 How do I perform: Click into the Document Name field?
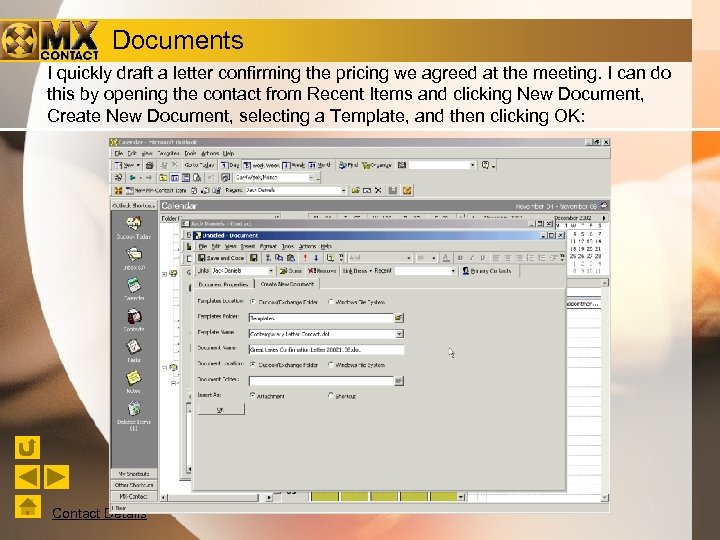[x=326, y=350]
